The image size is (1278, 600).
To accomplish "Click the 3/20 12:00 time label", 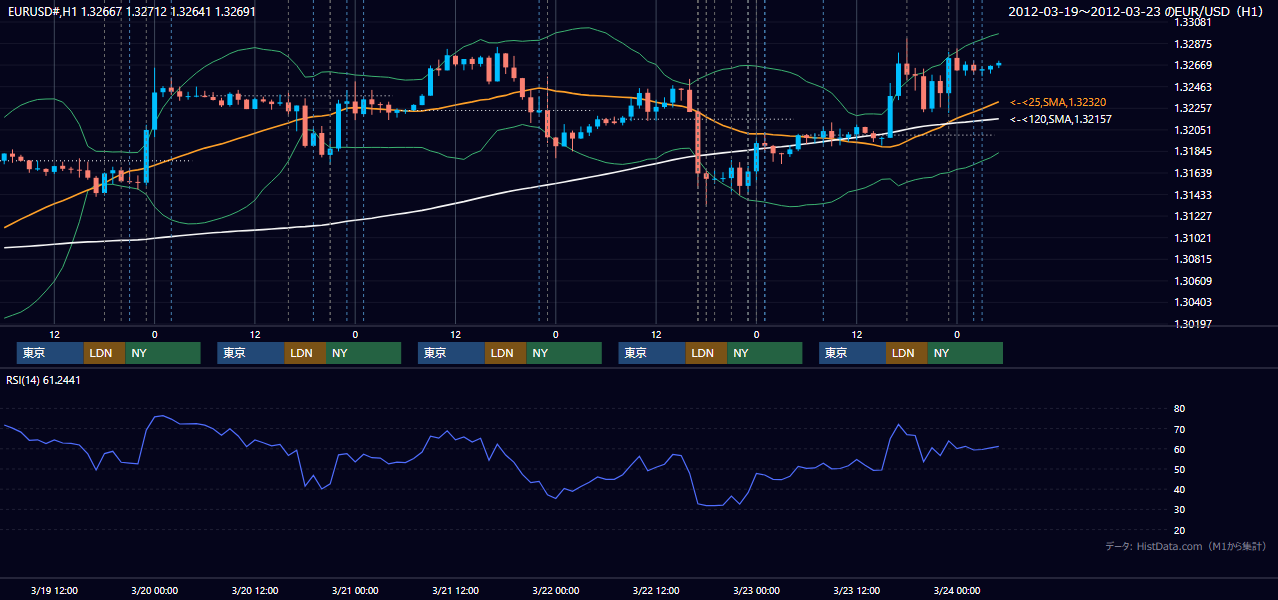I will click(x=254, y=590).
